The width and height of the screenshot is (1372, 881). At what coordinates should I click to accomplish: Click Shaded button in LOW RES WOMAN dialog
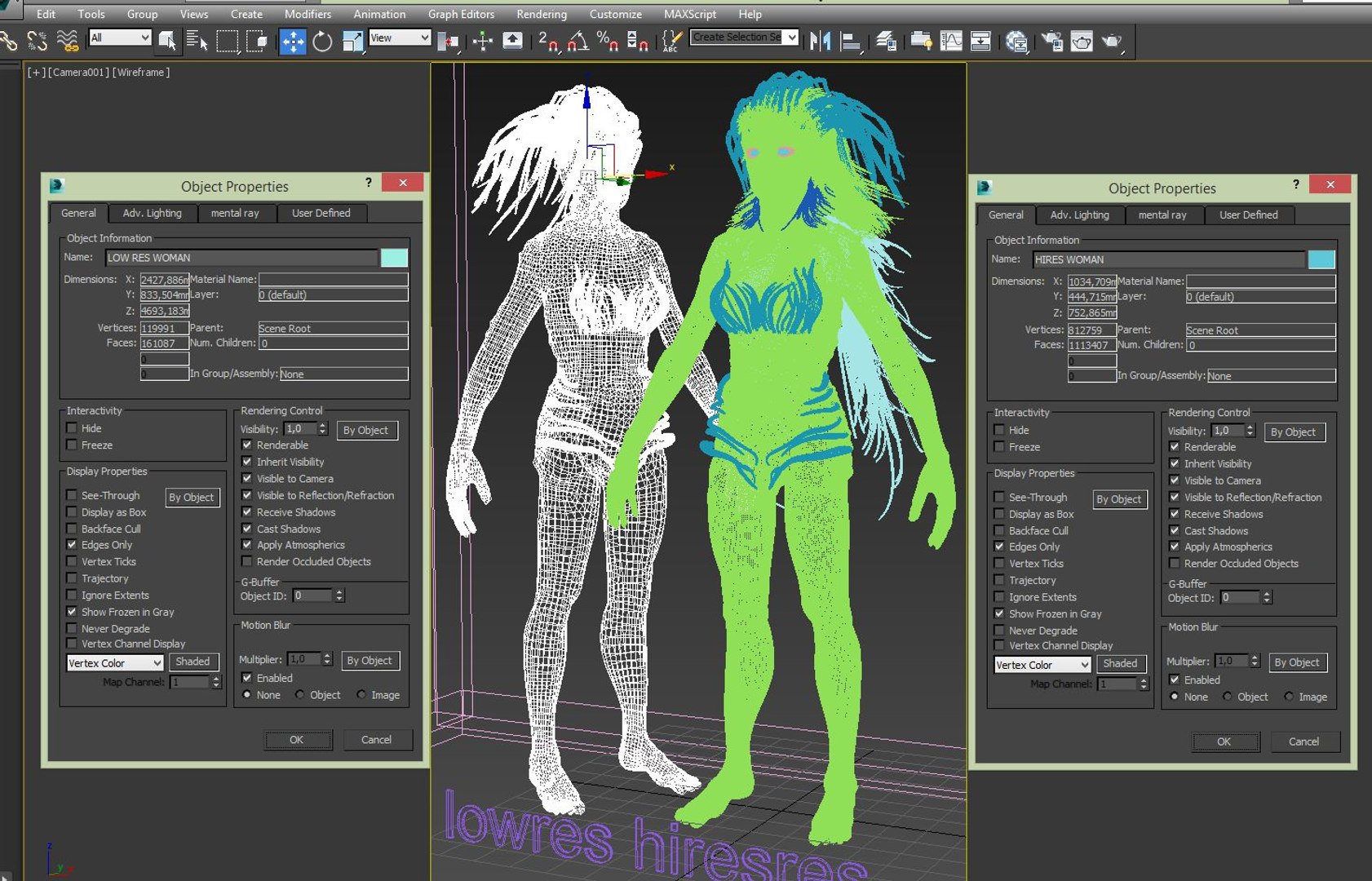click(x=193, y=662)
